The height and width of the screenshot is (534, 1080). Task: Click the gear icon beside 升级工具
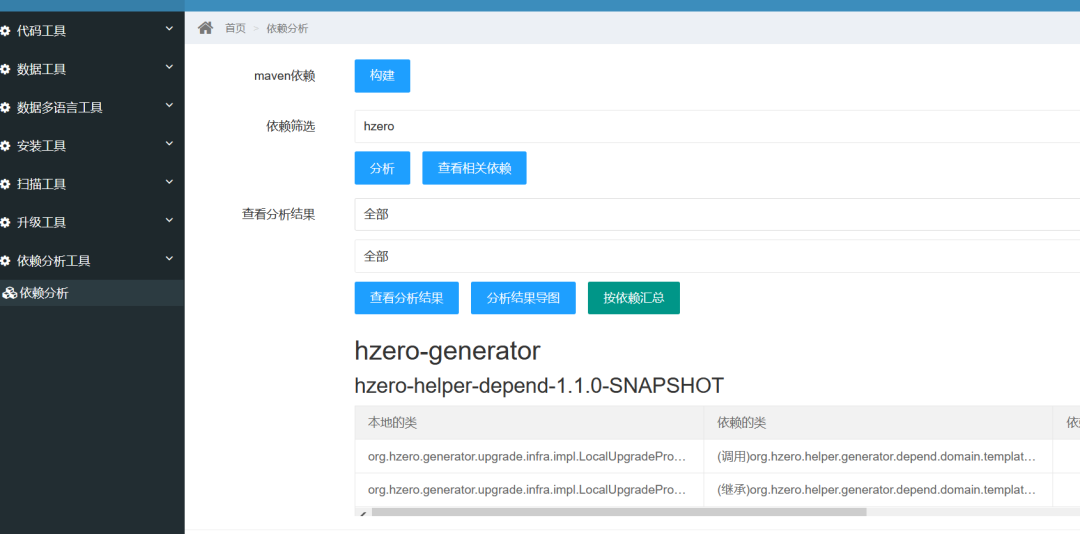point(6,222)
